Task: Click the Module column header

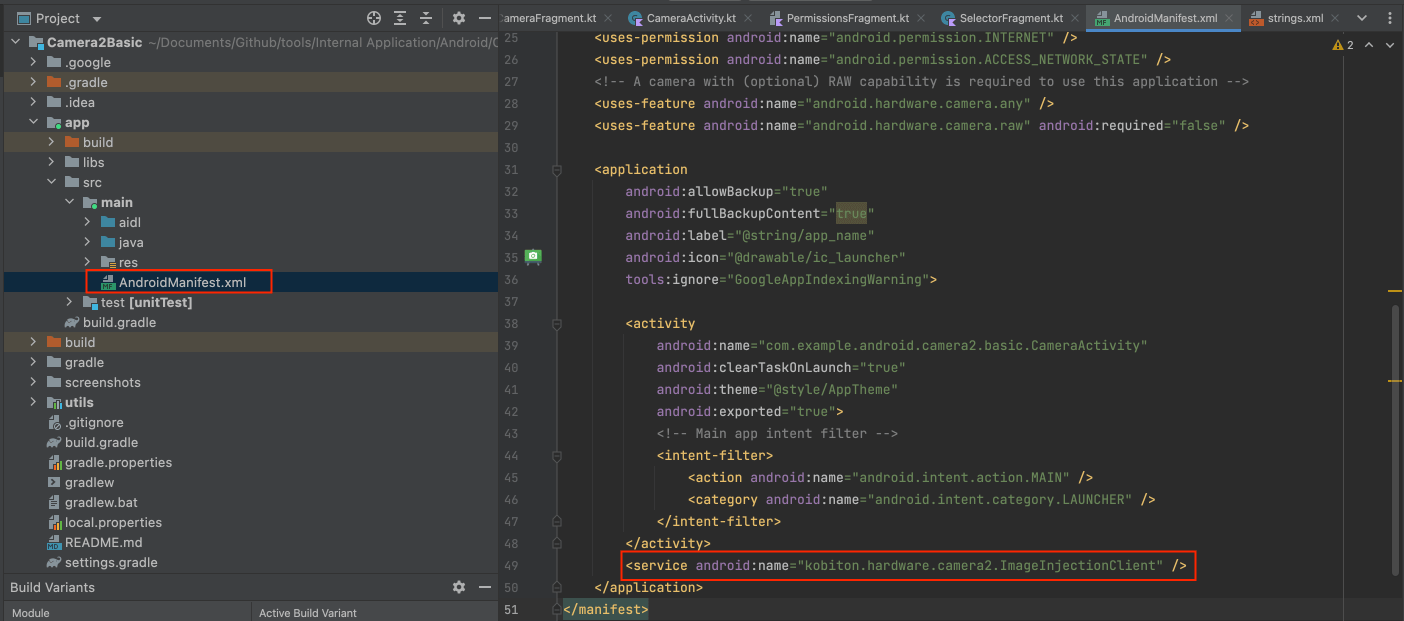Action: coord(126,613)
